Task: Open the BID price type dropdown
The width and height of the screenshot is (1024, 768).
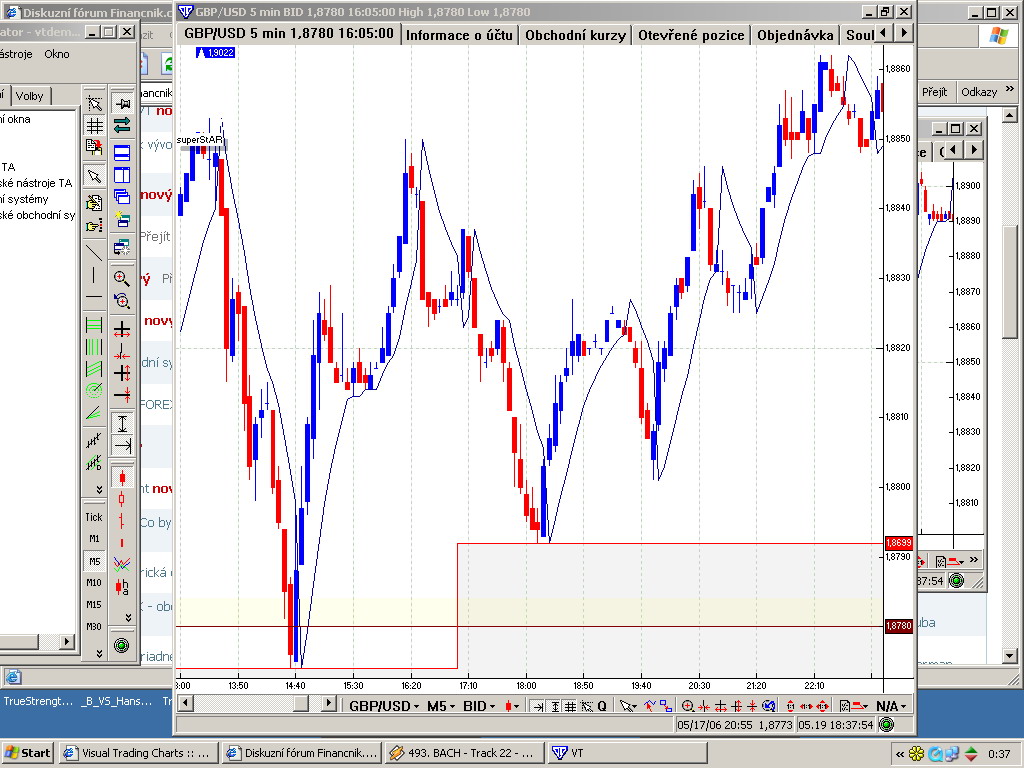Action: tap(479, 706)
